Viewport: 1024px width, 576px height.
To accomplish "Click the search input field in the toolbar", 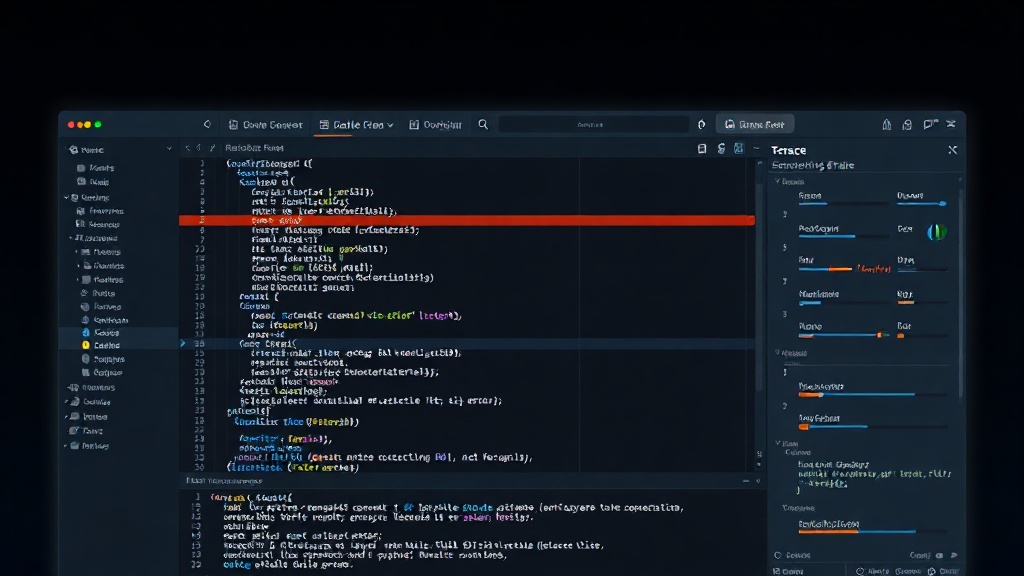I will pos(593,124).
